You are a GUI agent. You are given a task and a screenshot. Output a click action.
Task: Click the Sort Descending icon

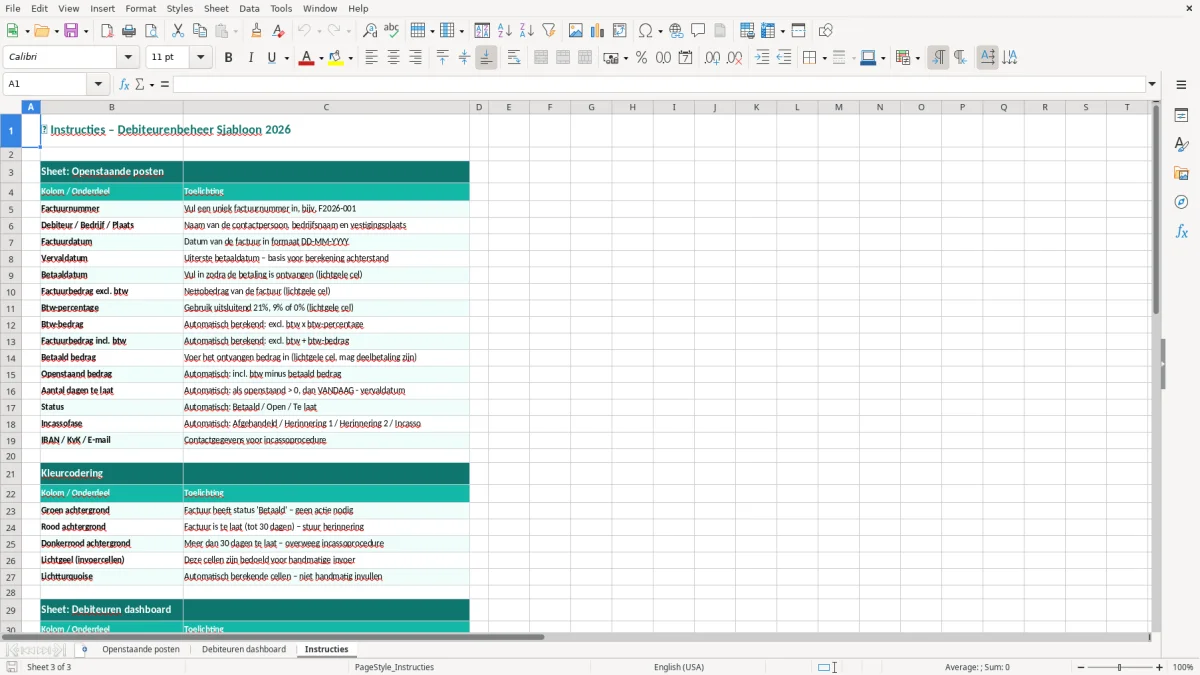527,31
